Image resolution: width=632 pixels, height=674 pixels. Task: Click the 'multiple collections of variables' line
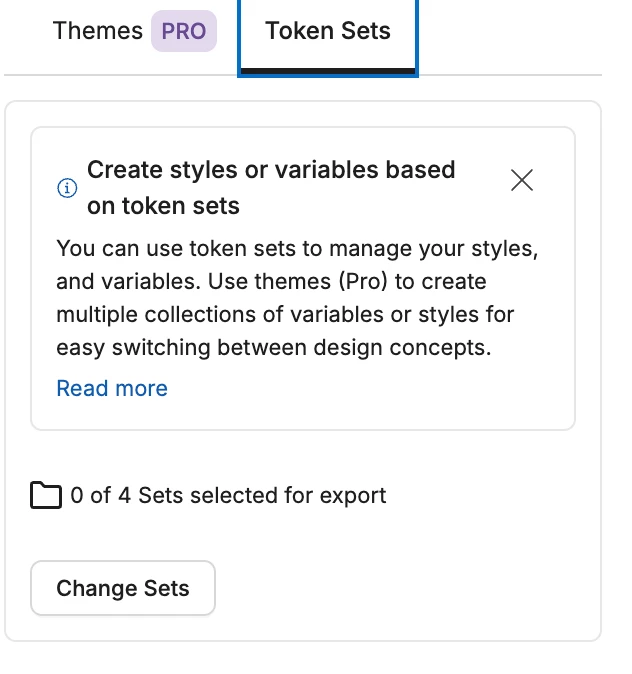point(285,315)
